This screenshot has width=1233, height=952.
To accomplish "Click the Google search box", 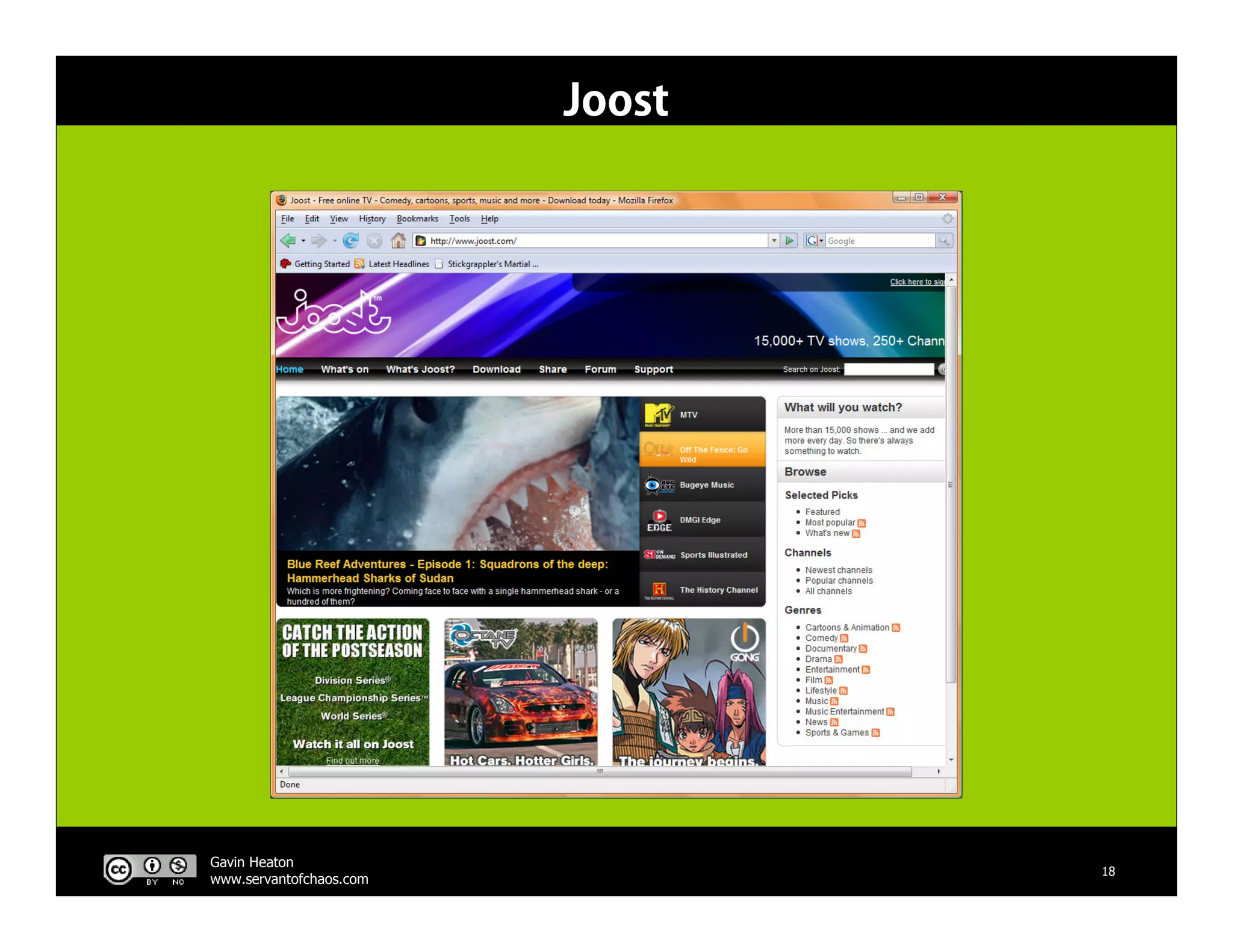I will pyautogui.click(x=880, y=241).
